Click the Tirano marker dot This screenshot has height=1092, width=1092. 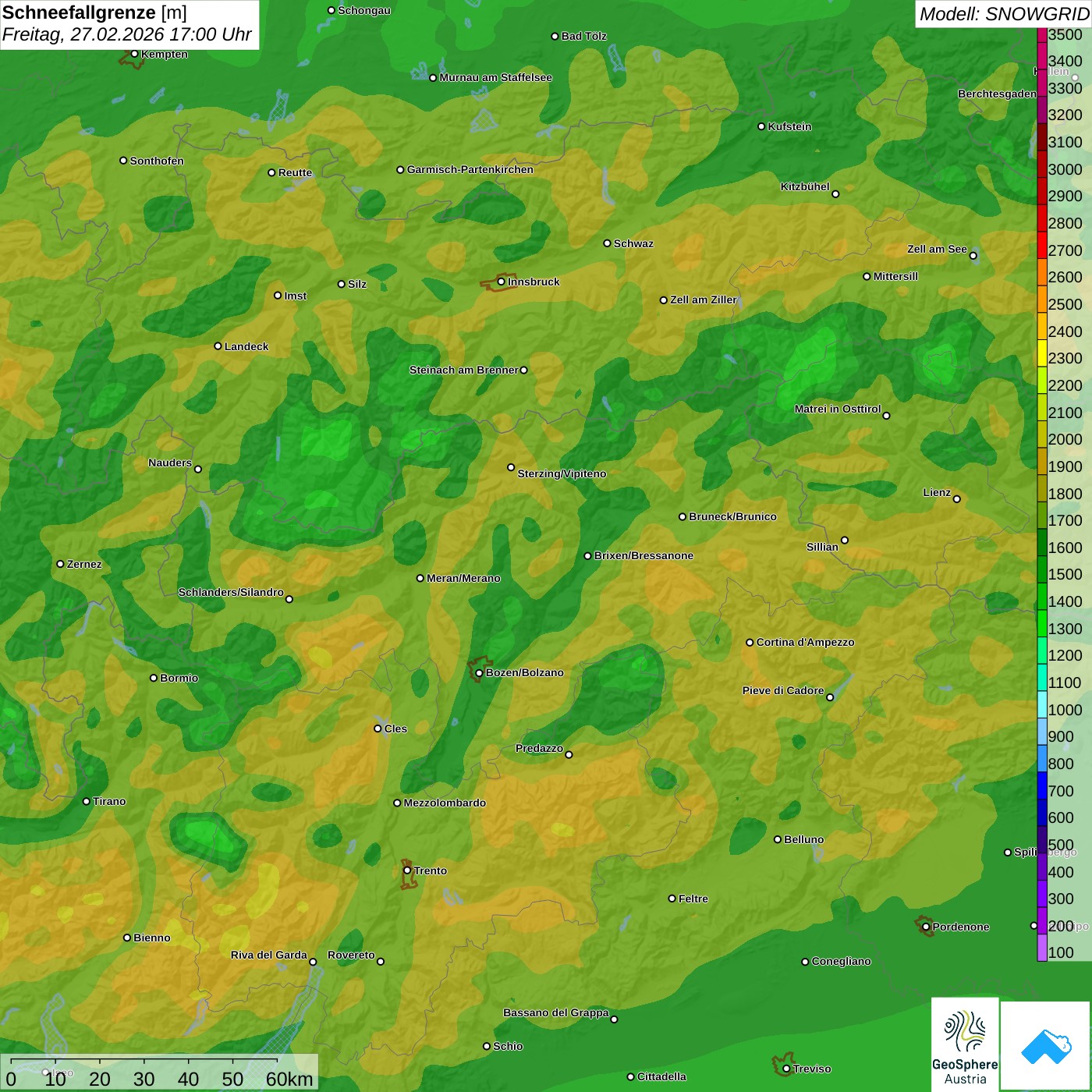pos(87,801)
